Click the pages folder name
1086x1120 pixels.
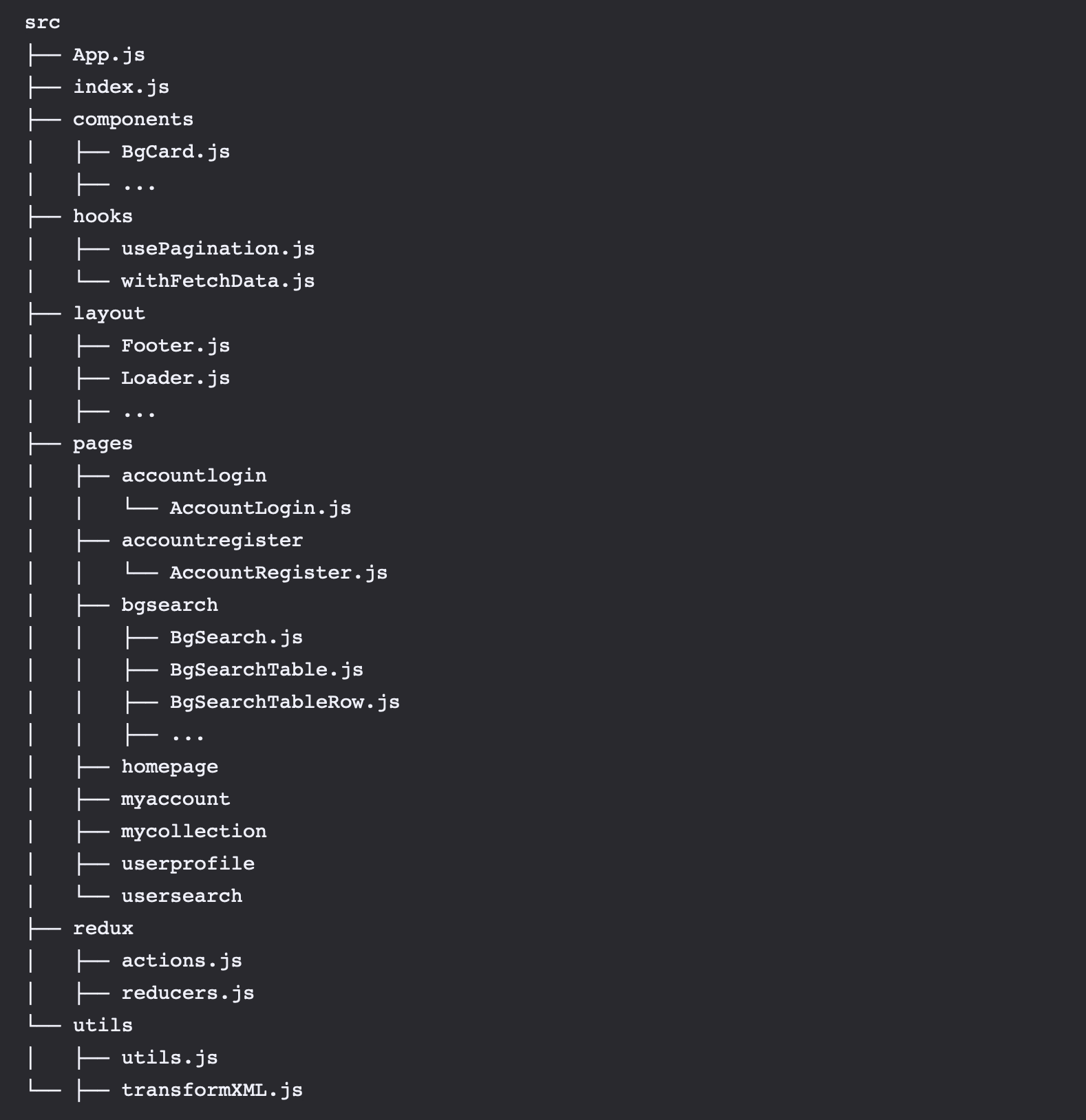(103, 444)
